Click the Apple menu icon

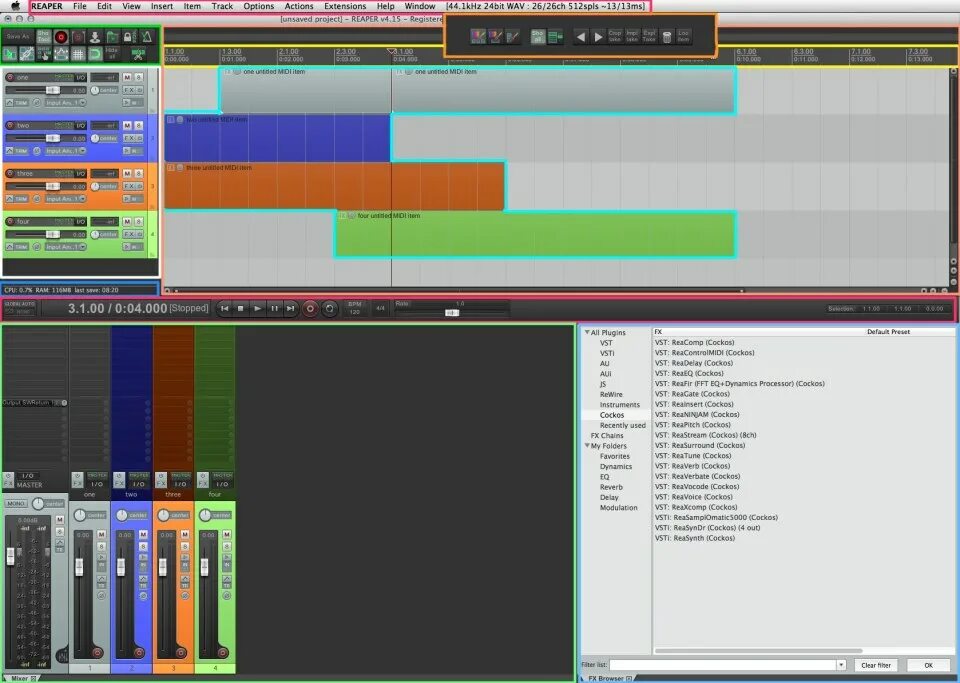(x=15, y=6)
